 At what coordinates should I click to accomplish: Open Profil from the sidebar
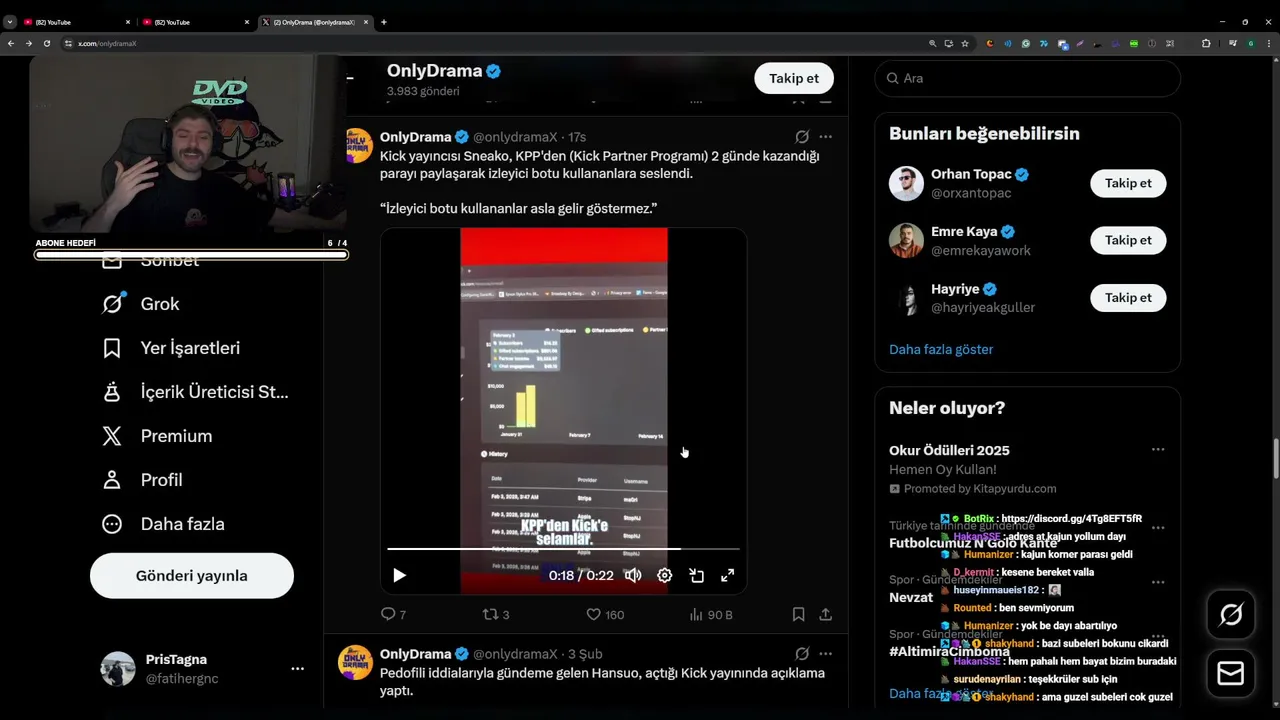click(142, 480)
